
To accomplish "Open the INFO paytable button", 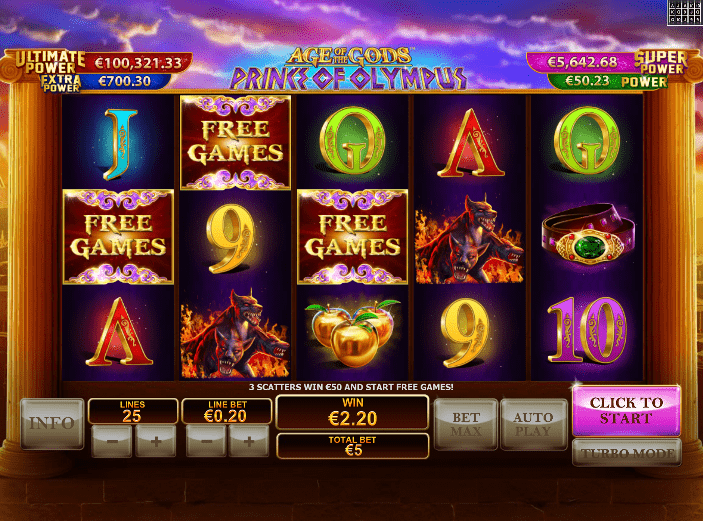I will [52, 424].
